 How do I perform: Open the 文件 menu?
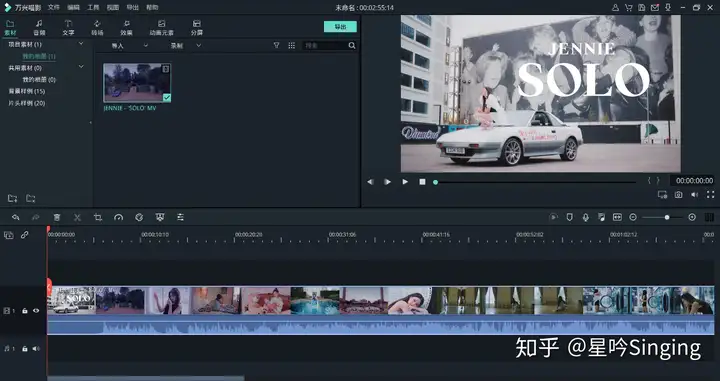pyautogui.click(x=54, y=7)
